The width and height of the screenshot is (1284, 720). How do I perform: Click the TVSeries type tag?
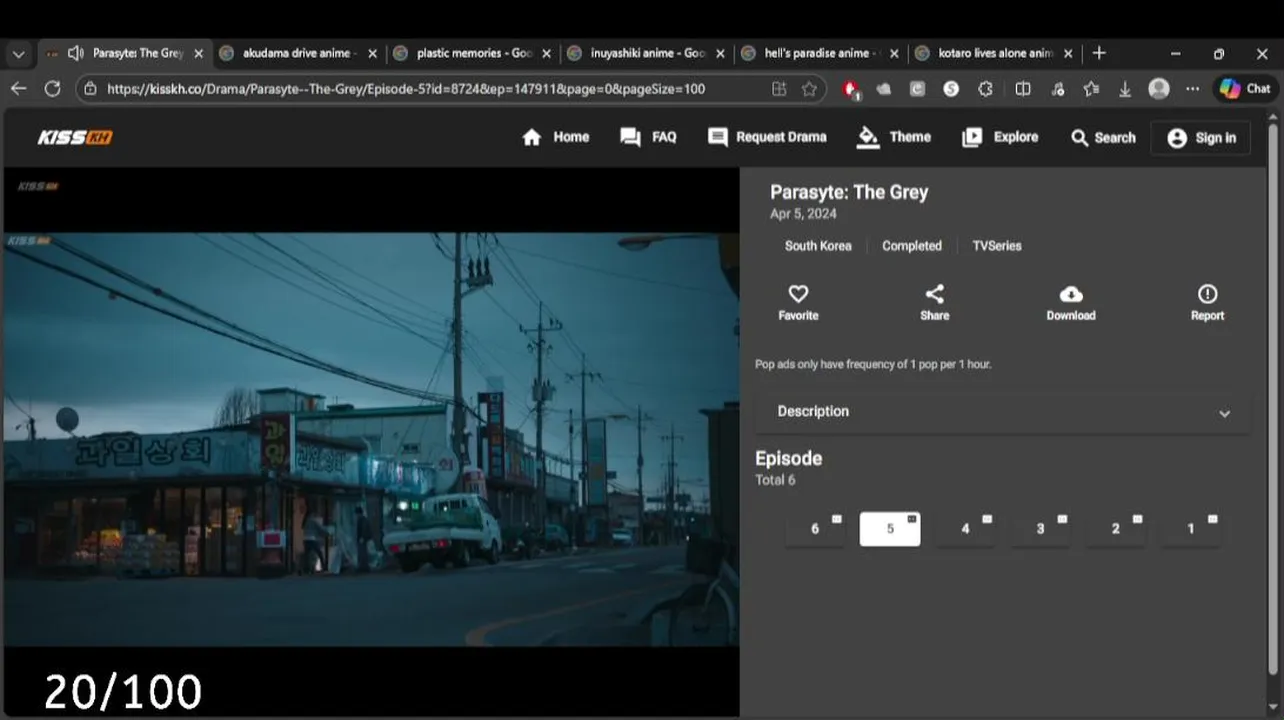pos(997,246)
